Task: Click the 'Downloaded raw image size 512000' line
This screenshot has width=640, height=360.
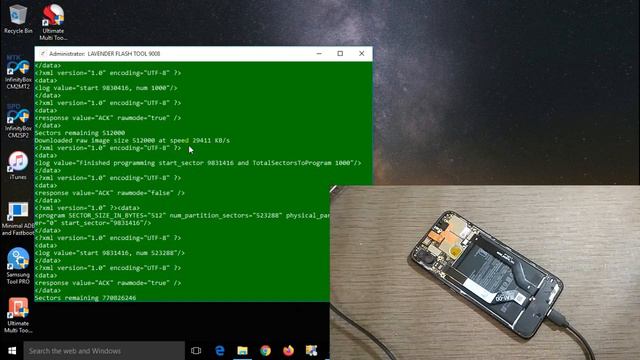Action: (132, 140)
